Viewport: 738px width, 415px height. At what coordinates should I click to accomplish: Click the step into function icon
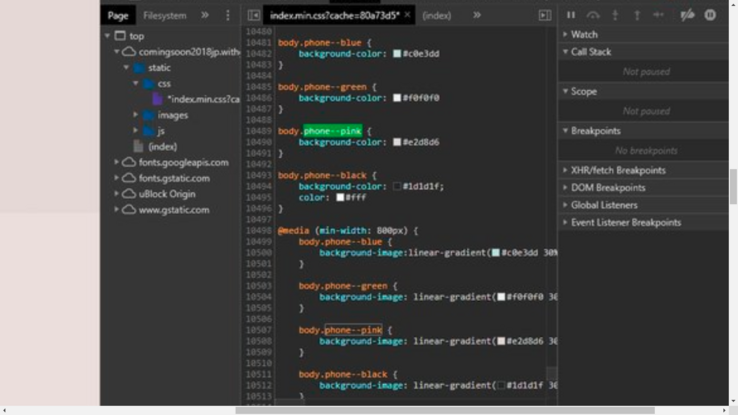pos(615,15)
